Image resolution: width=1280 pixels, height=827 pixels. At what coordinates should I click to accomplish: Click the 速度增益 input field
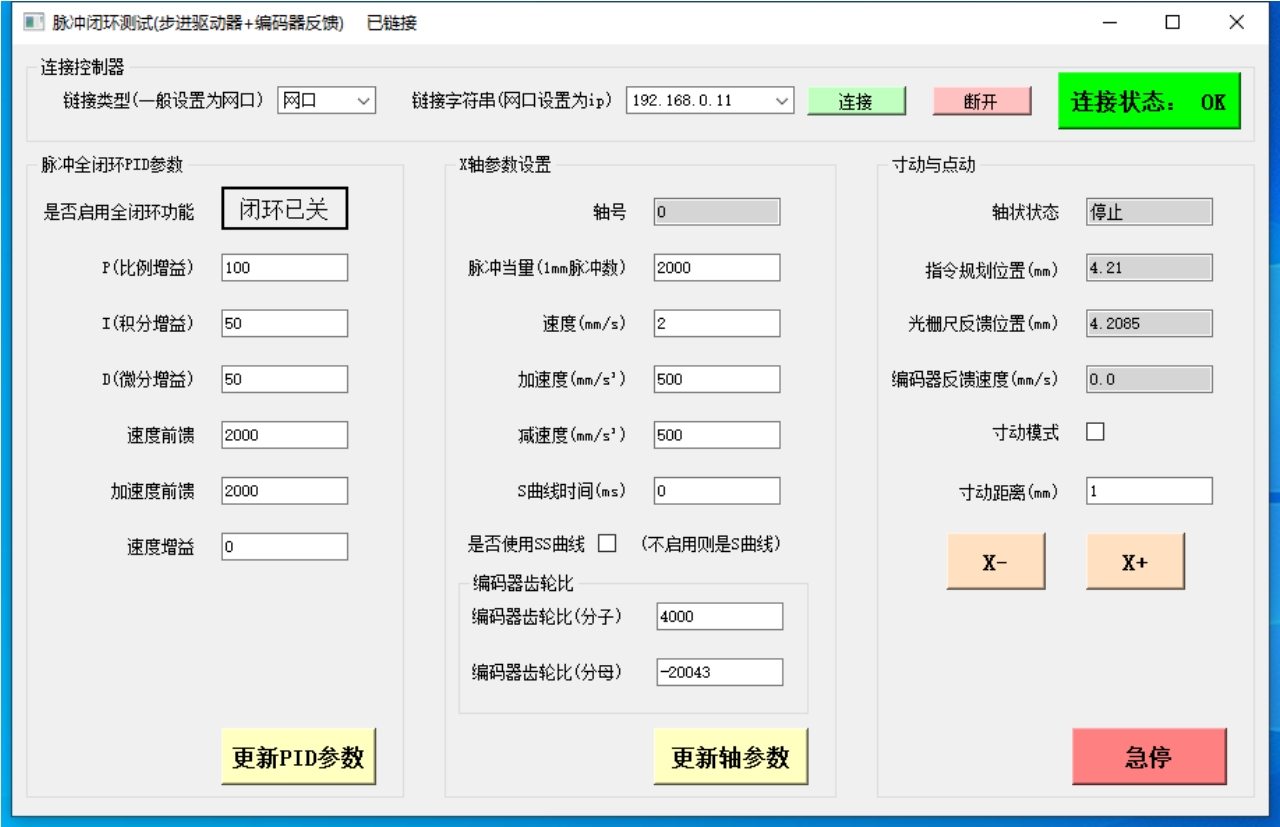[285, 547]
